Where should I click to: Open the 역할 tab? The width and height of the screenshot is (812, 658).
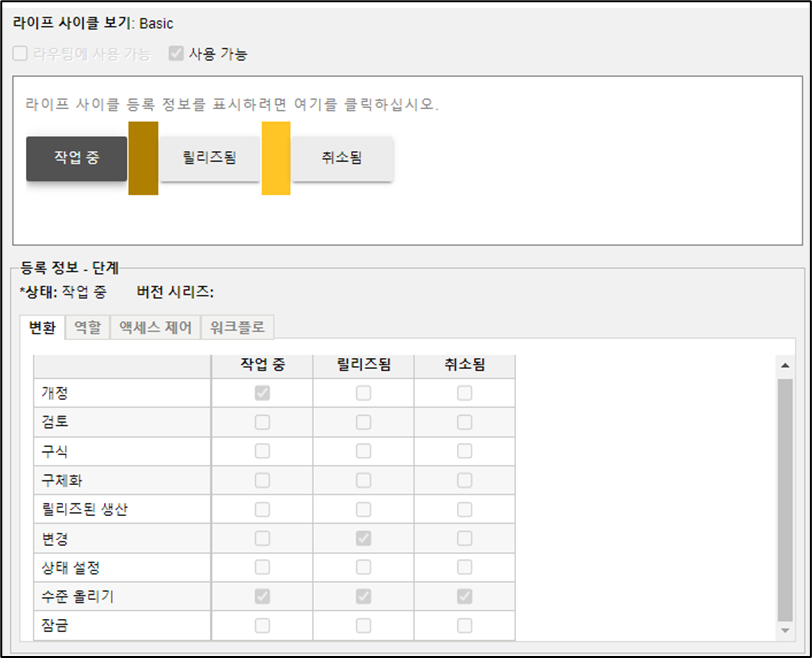point(88,328)
